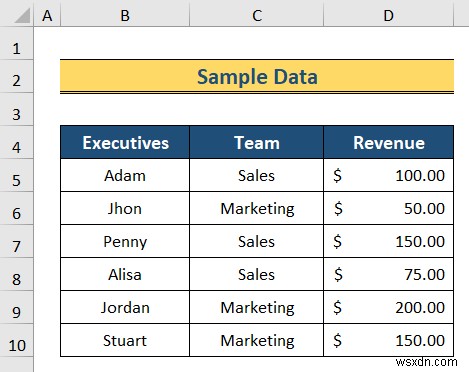Click Stuart's revenue cell 150.00
This screenshot has height=372, width=469.
388,340
